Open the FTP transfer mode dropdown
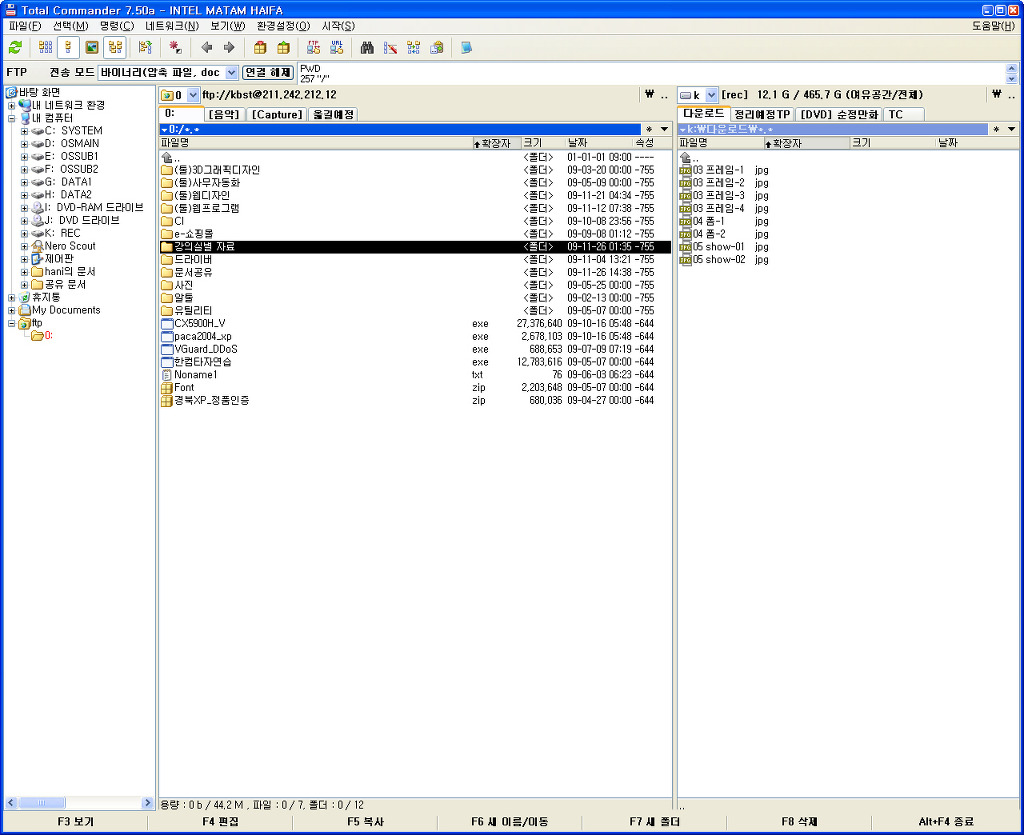 (232, 73)
